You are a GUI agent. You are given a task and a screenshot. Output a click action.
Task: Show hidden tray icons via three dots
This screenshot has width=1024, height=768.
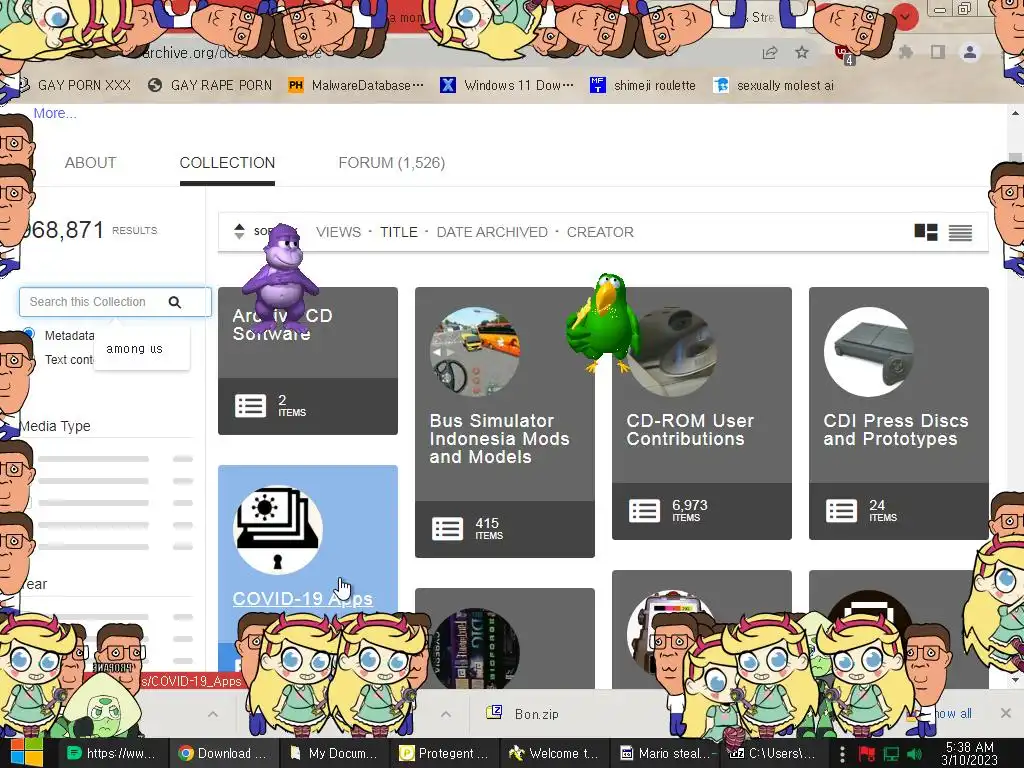point(842,754)
